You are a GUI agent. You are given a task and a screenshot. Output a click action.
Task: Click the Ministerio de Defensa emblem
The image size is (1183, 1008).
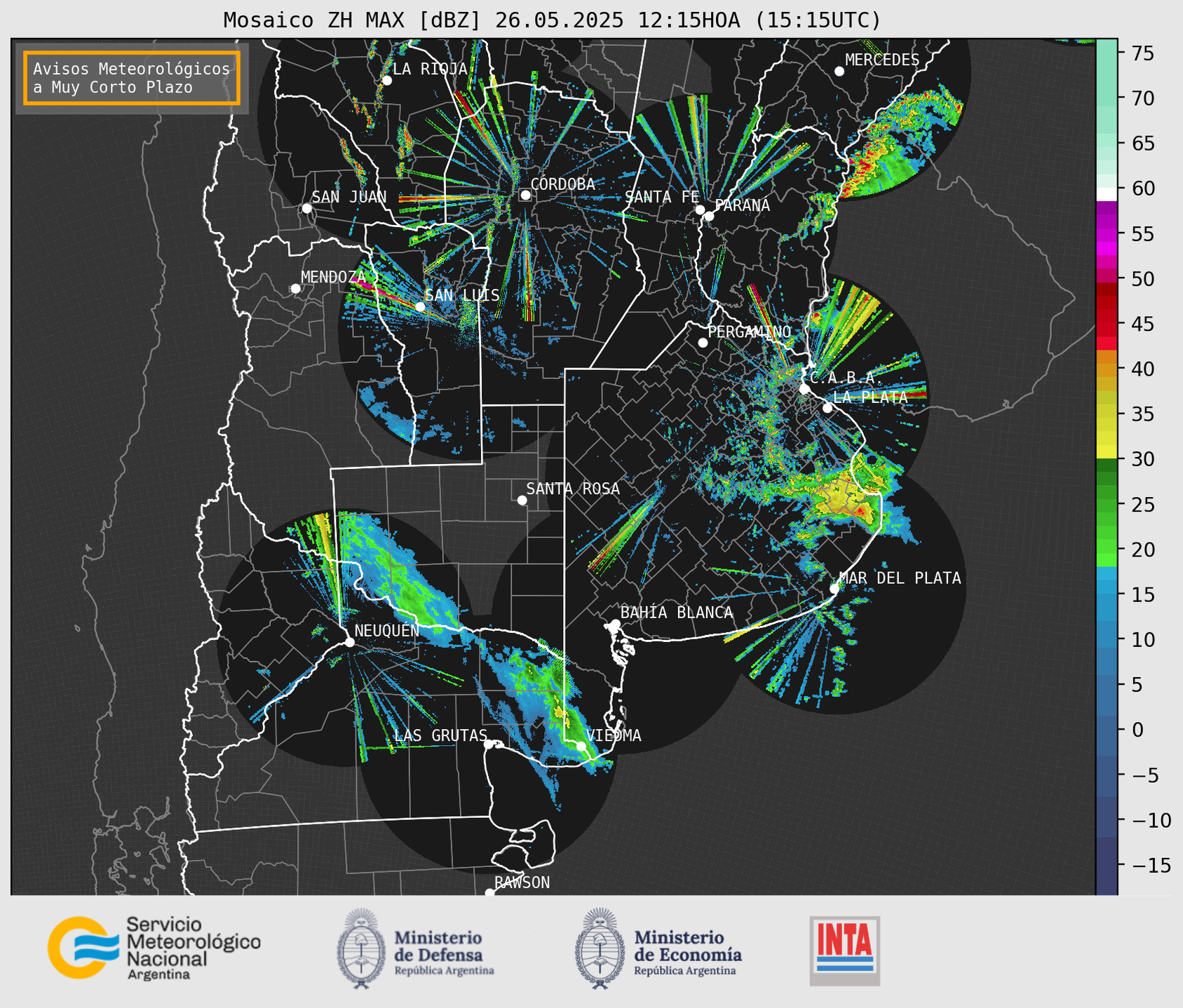(361, 948)
